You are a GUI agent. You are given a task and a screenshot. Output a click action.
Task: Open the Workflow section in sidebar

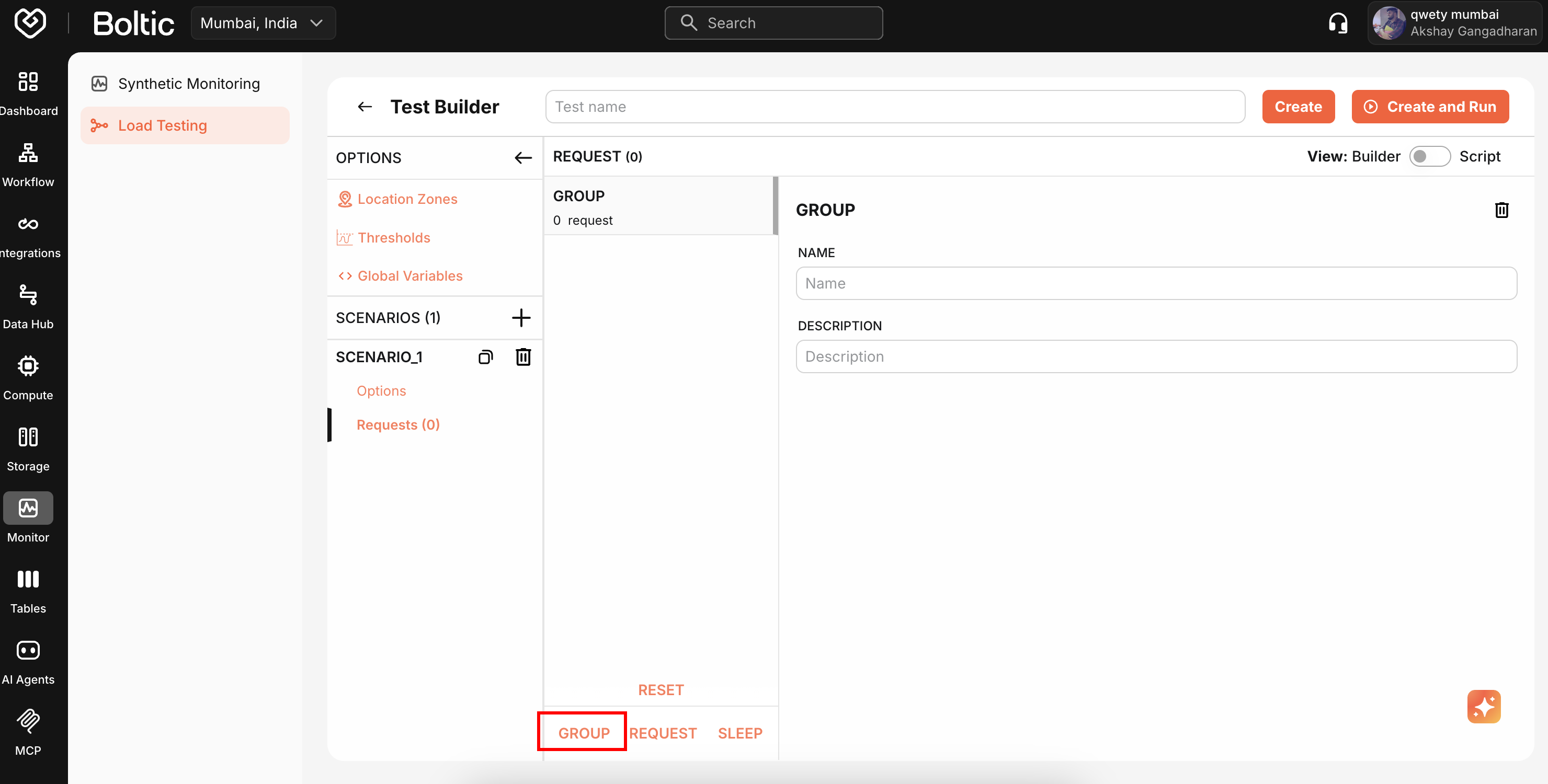point(28,162)
